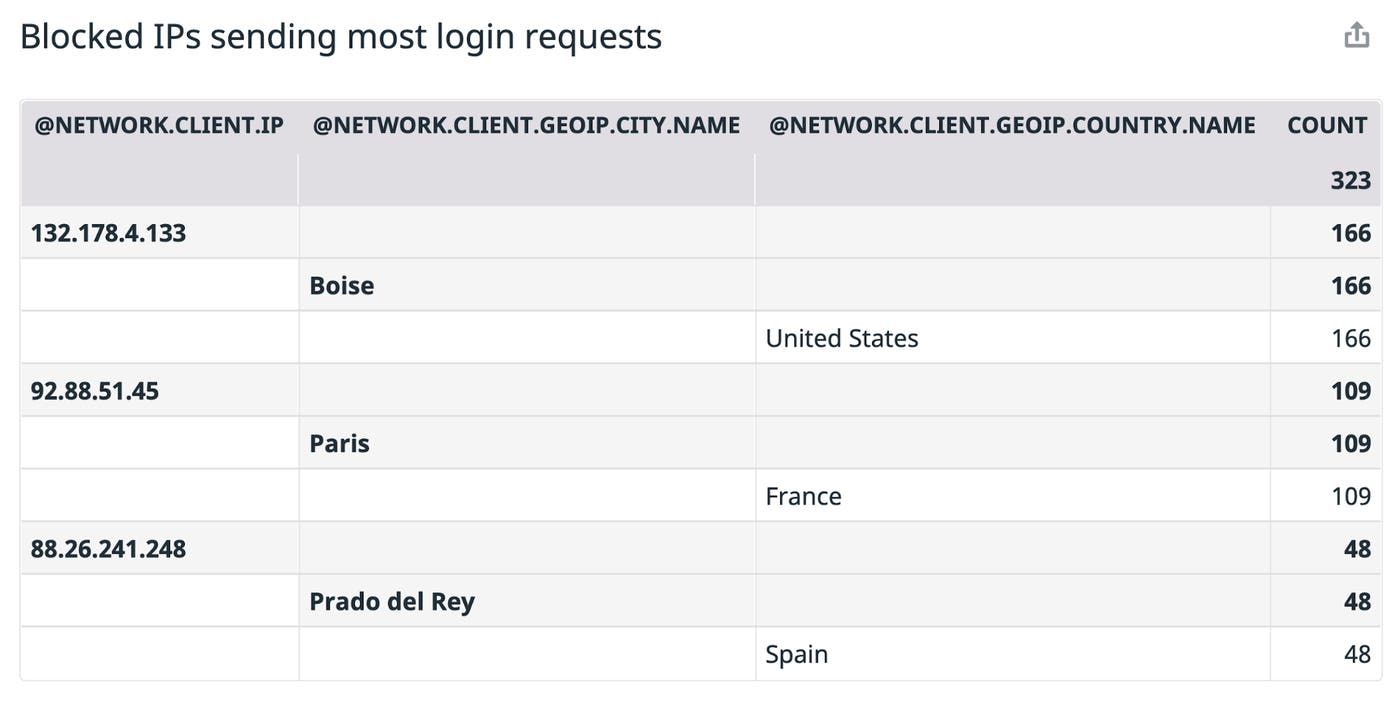
Task: Select the country United States
Action: (841, 336)
